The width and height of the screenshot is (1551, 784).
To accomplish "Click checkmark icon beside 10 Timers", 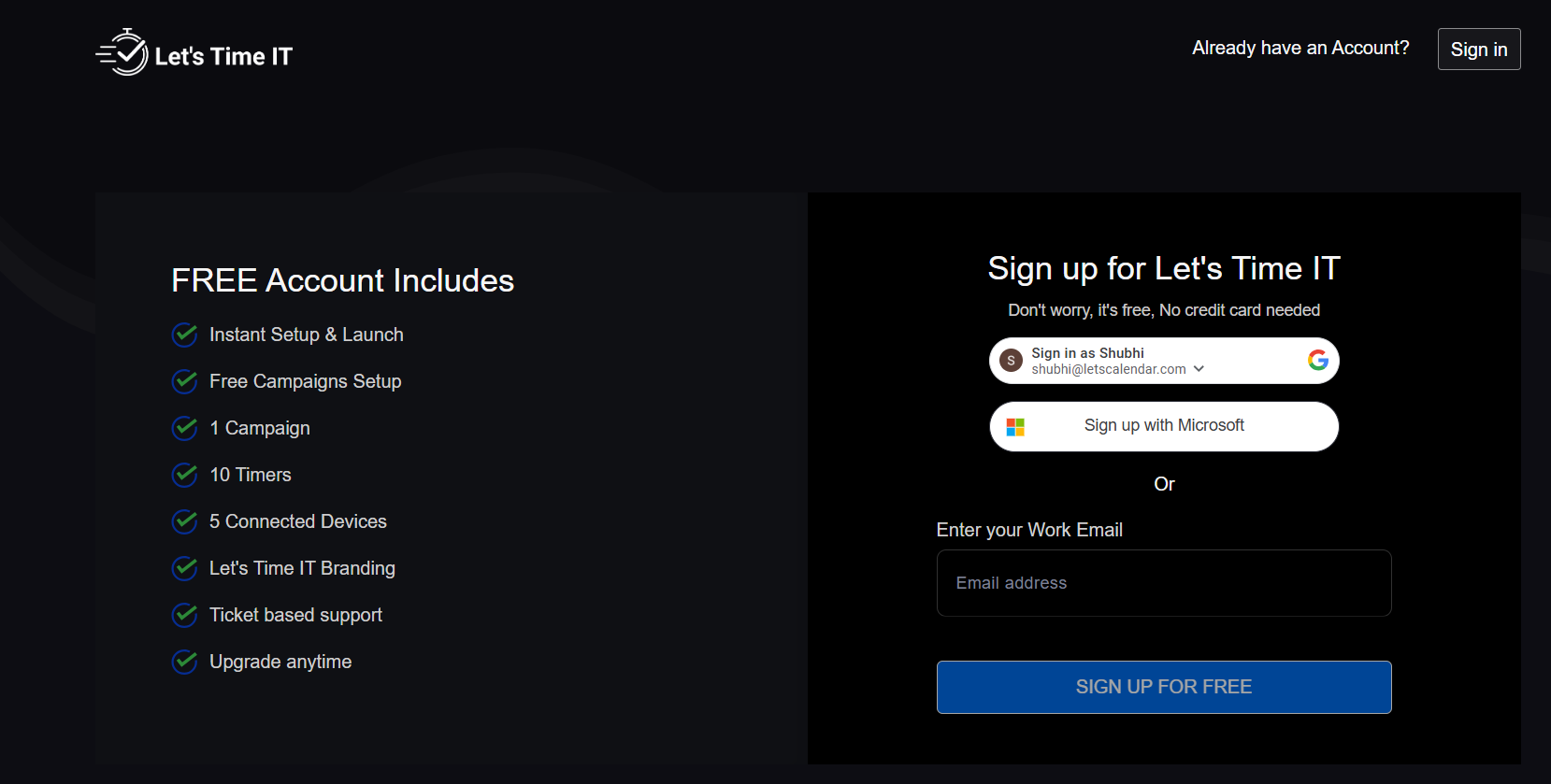I will coord(185,475).
